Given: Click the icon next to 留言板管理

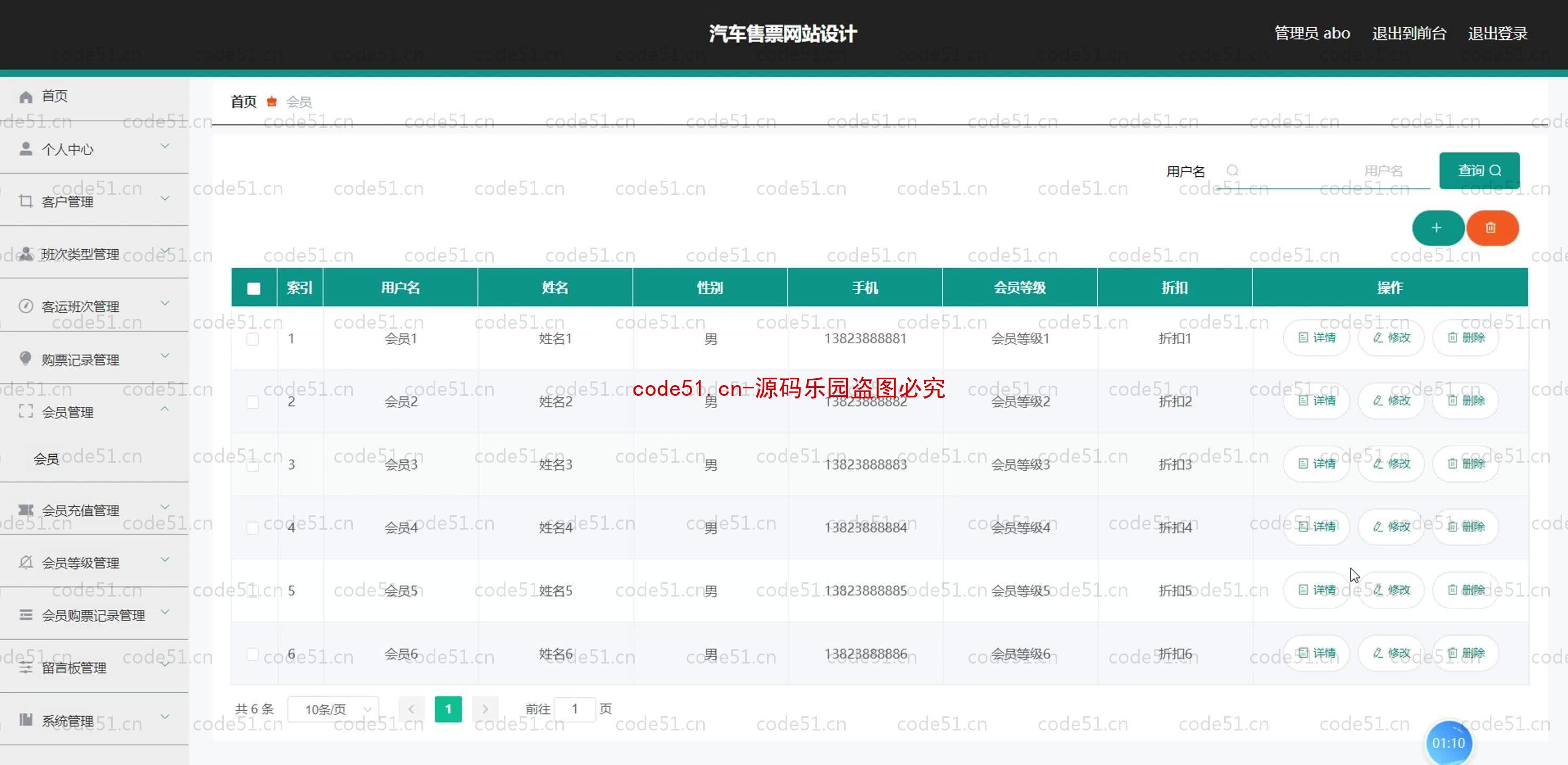Looking at the screenshot, I should [x=26, y=668].
